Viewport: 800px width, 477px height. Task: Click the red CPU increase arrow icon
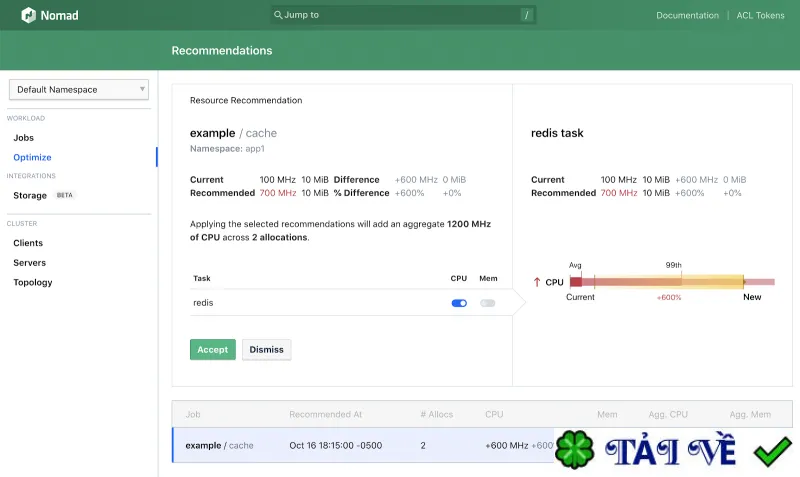(x=537, y=282)
